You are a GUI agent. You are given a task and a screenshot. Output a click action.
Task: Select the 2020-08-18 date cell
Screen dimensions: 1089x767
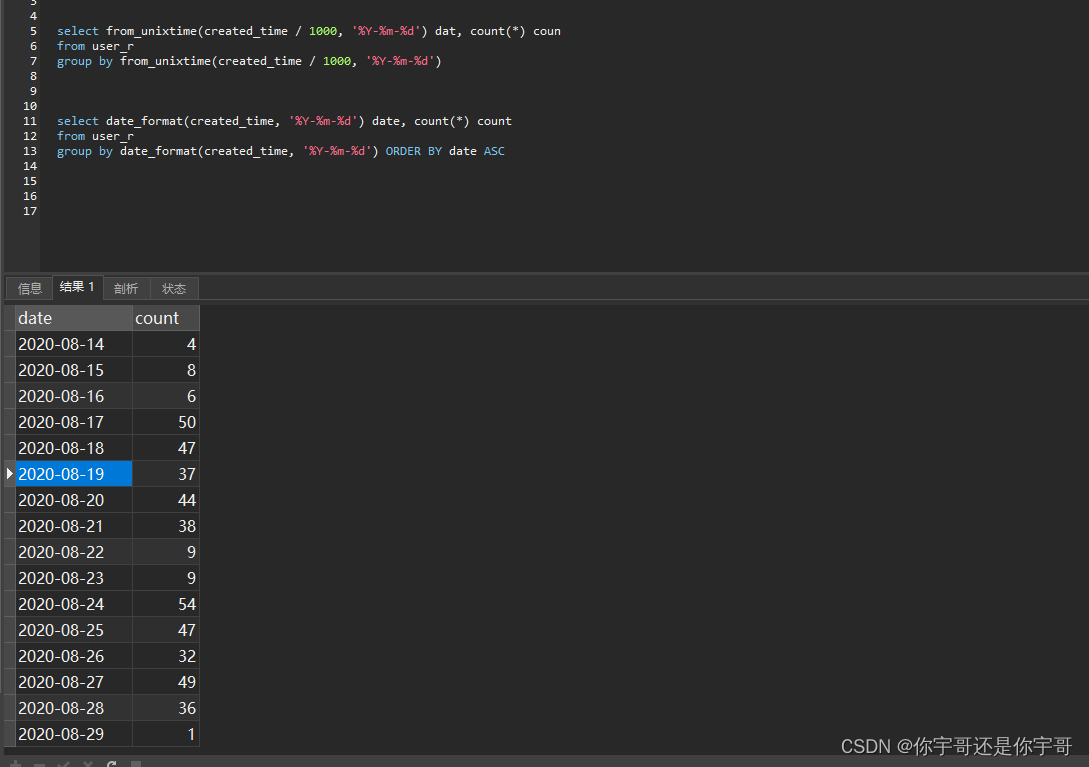pos(74,448)
